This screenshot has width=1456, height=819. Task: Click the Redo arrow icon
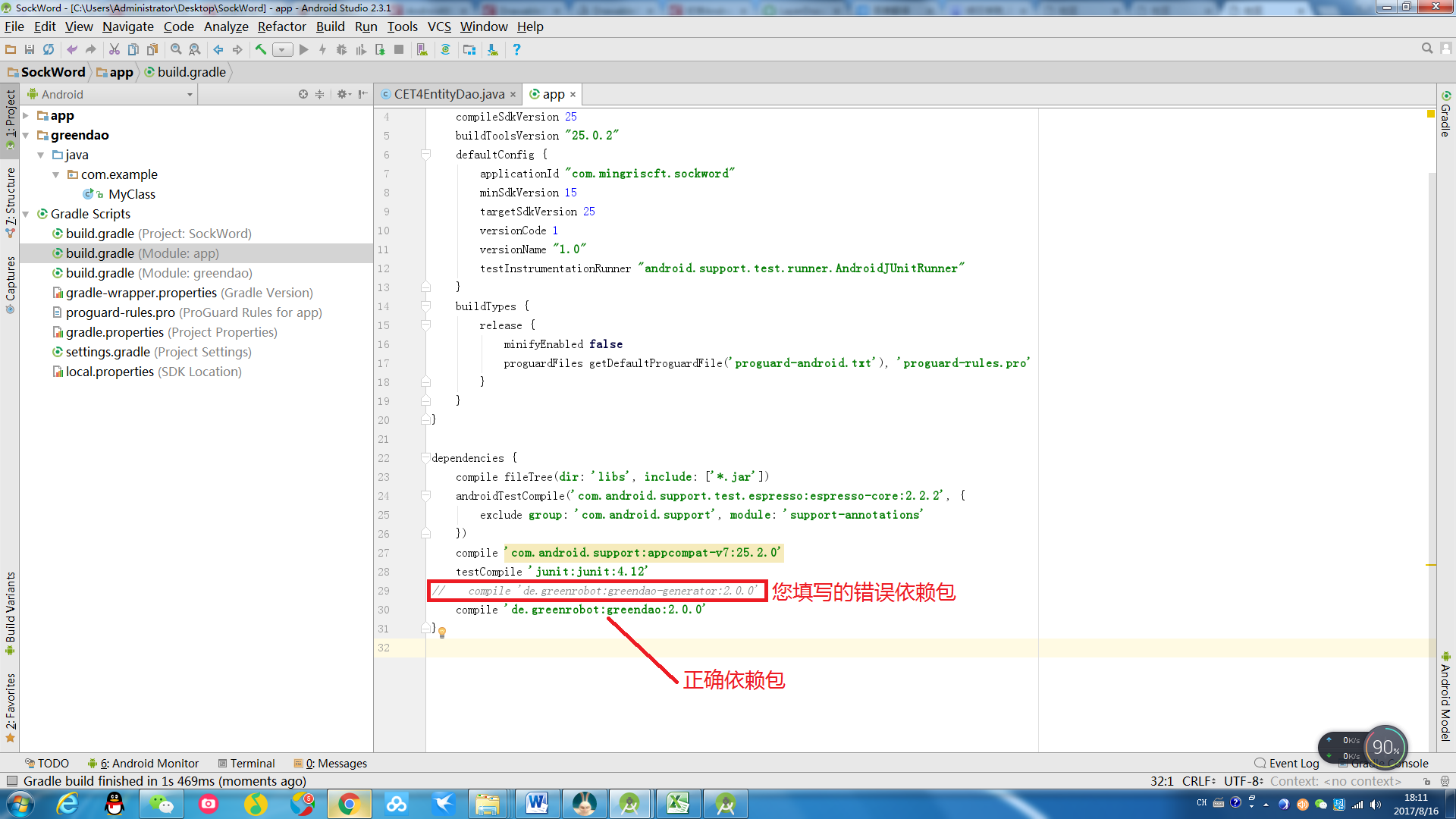91,49
